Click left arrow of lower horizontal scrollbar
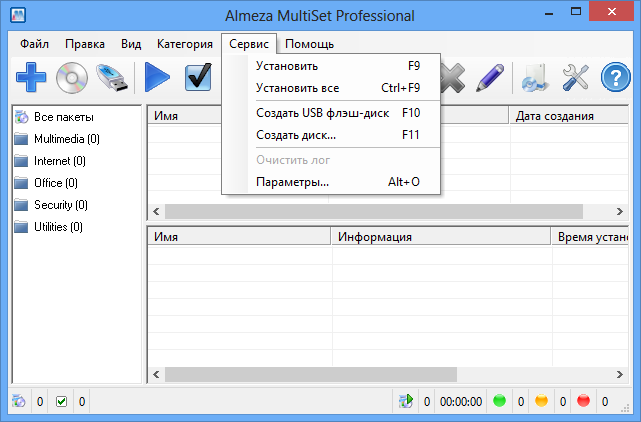Viewport: 641px width, 422px height. click(x=156, y=374)
